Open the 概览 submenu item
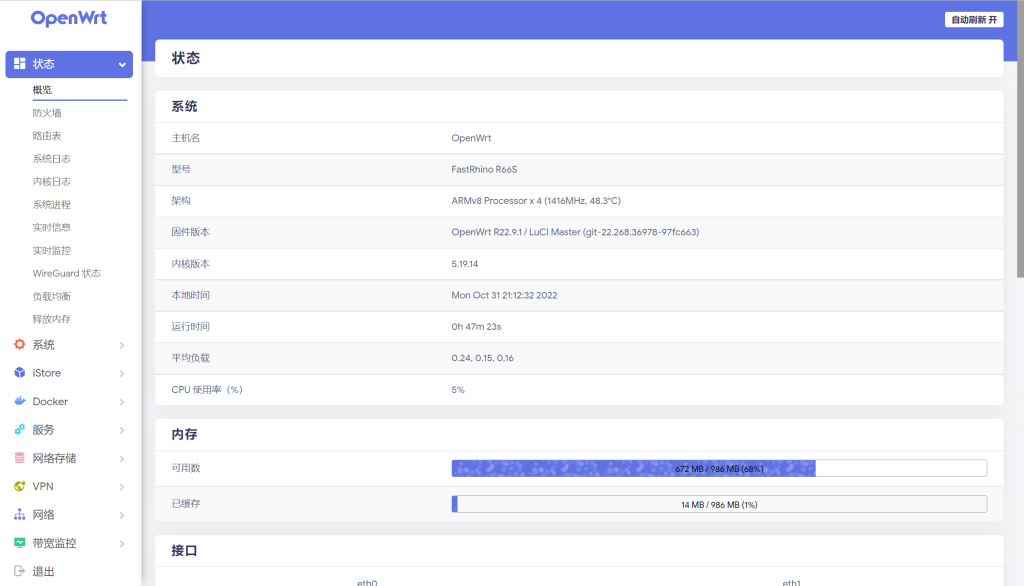This screenshot has width=1024, height=586. click(x=42, y=90)
